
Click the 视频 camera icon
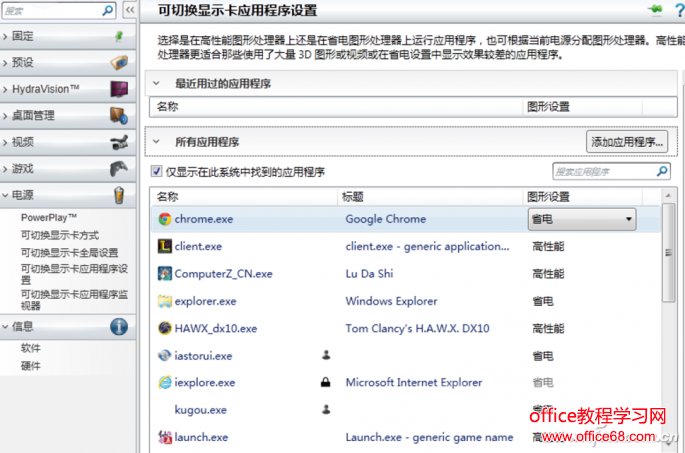pyautogui.click(x=119, y=142)
